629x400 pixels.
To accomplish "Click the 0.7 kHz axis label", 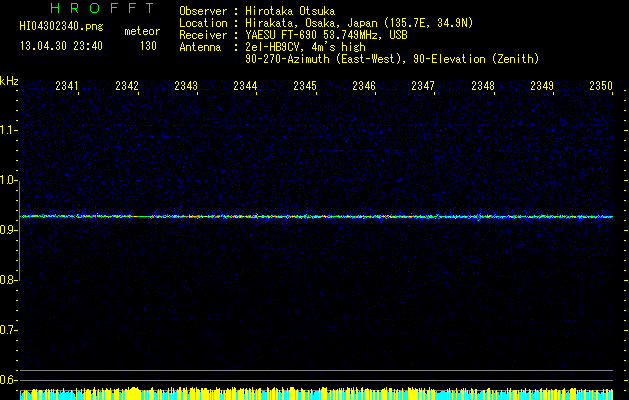I will point(8,330).
